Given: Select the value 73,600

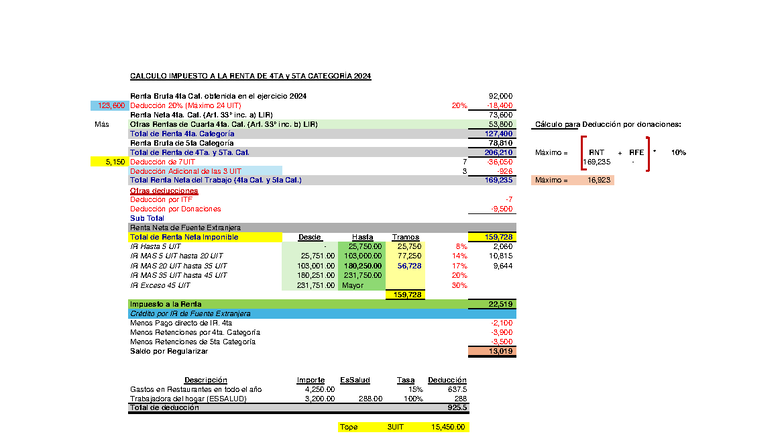Looking at the screenshot, I should click(500, 115).
